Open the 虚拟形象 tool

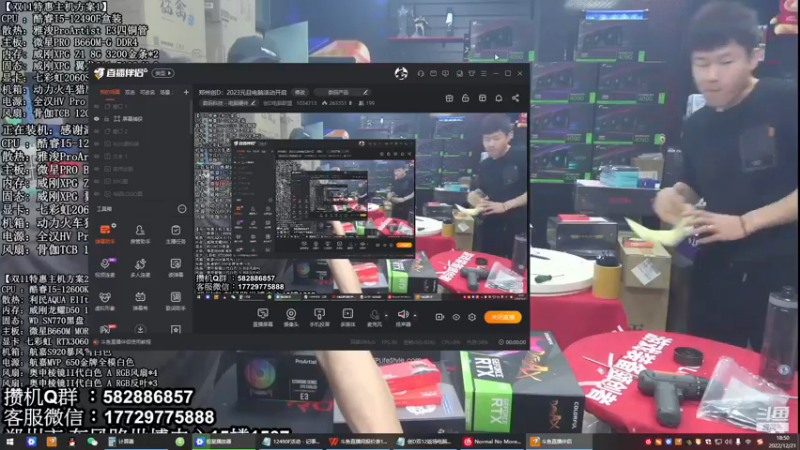pos(105,301)
